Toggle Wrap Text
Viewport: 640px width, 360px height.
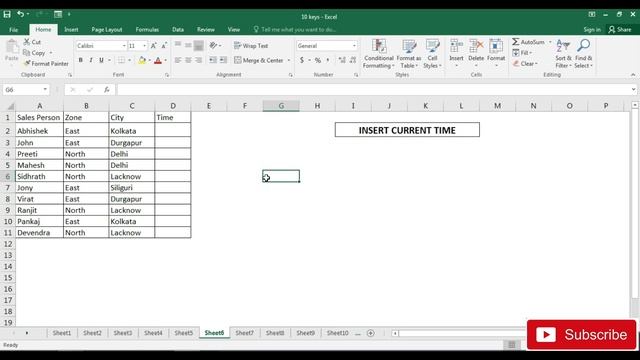pyautogui.click(x=251, y=46)
